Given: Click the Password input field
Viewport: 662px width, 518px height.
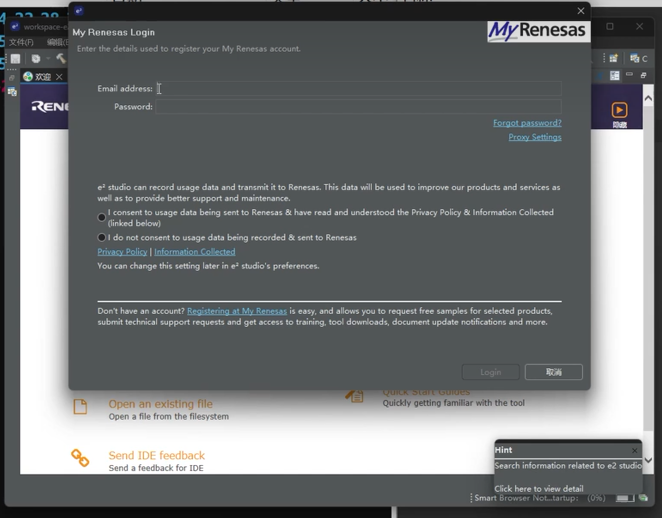Looking at the screenshot, I should pyautogui.click(x=358, y=106).
